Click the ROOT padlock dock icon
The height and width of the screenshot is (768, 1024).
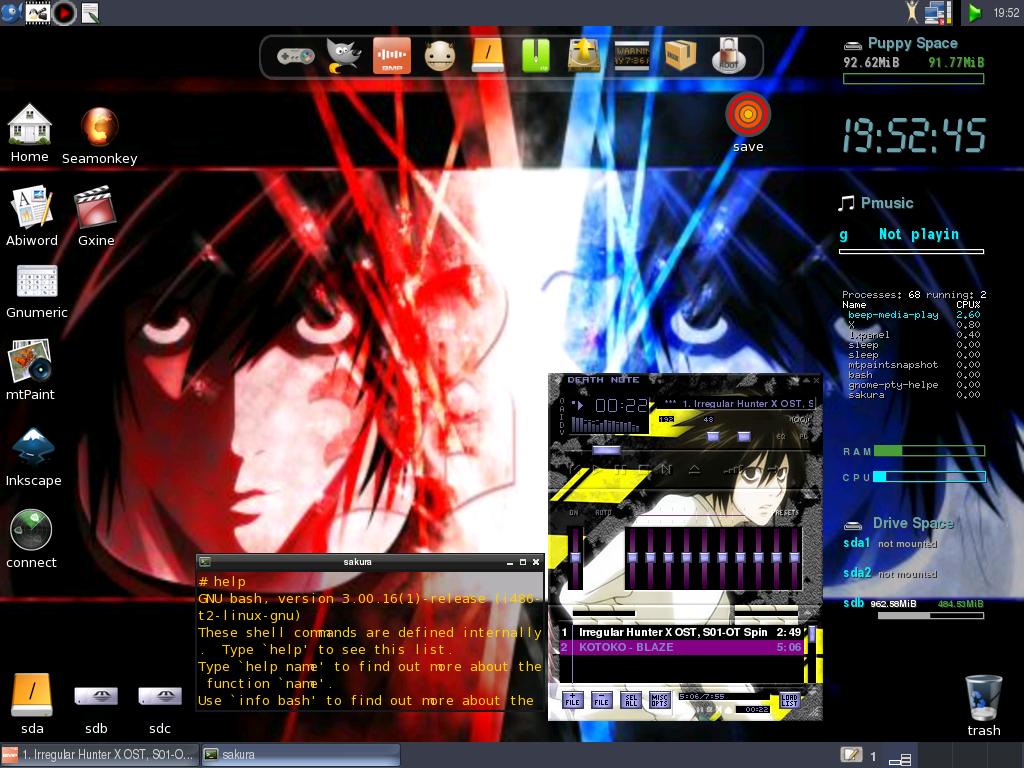tap(728, 56)
